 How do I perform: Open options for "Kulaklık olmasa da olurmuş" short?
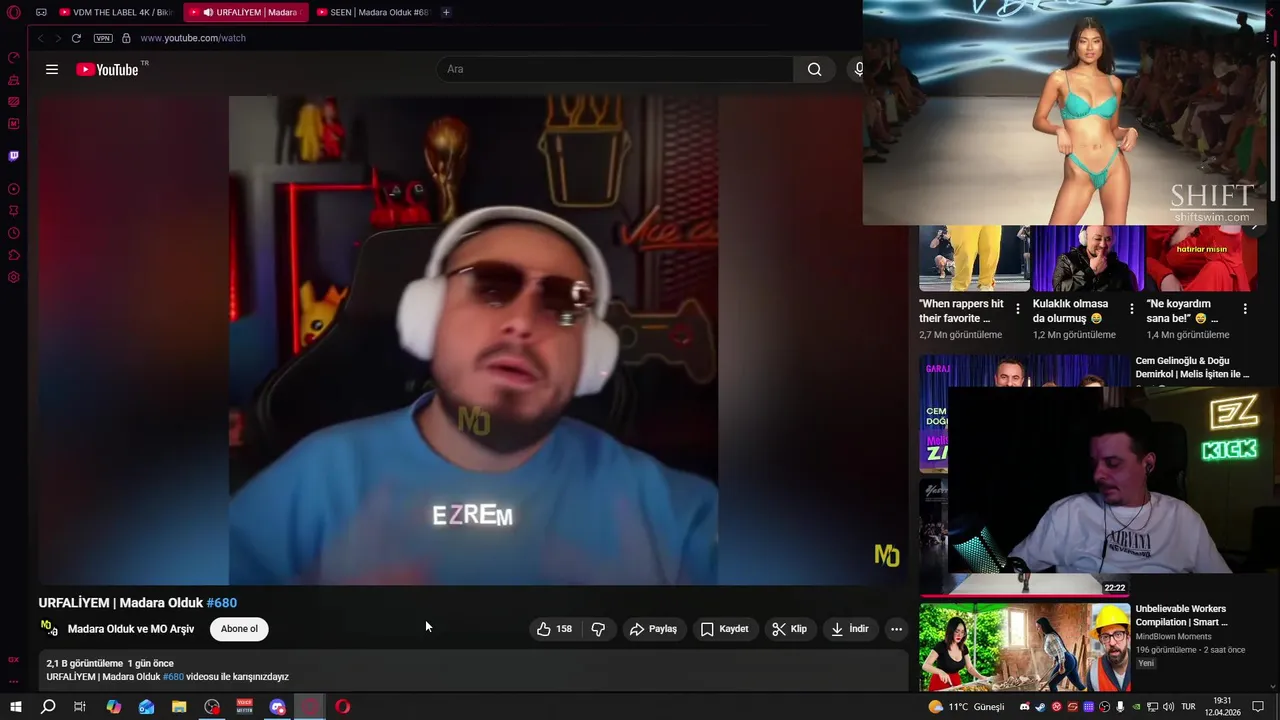[x=1131, y=309]
